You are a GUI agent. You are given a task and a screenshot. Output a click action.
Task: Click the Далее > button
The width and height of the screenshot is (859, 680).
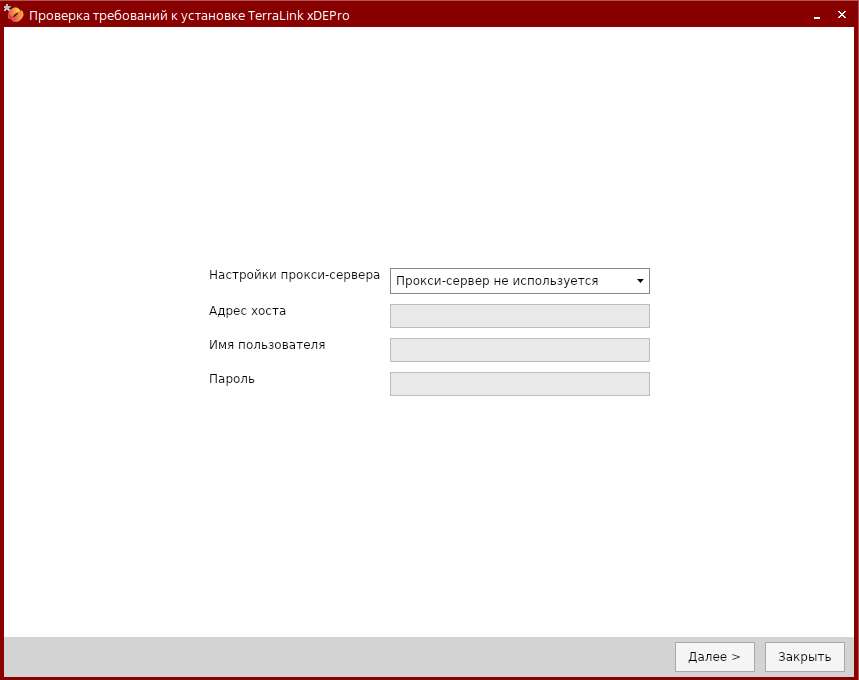[x=714, y=656]
